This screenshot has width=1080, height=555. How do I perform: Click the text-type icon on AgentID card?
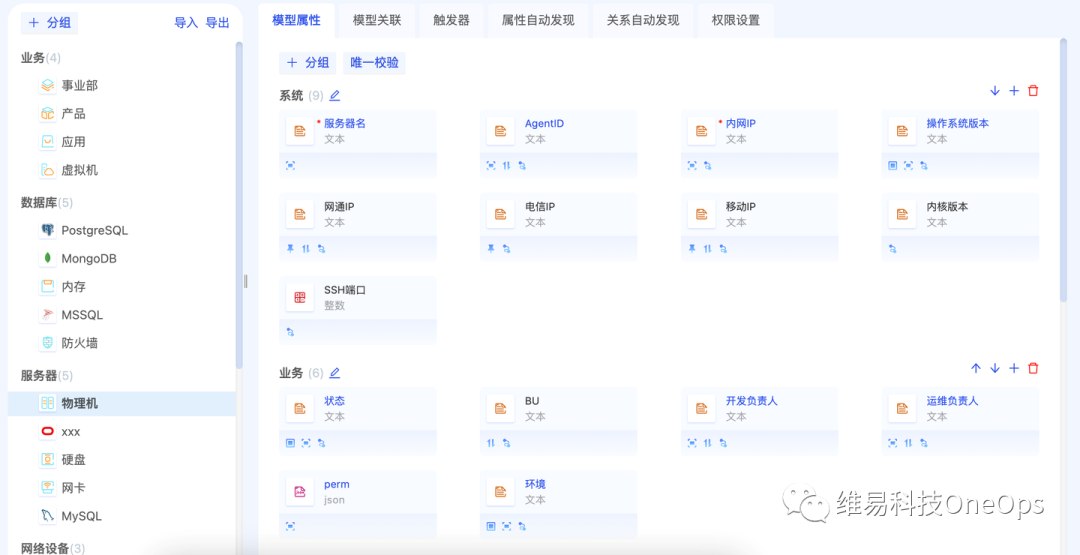(x=501, y=131)
